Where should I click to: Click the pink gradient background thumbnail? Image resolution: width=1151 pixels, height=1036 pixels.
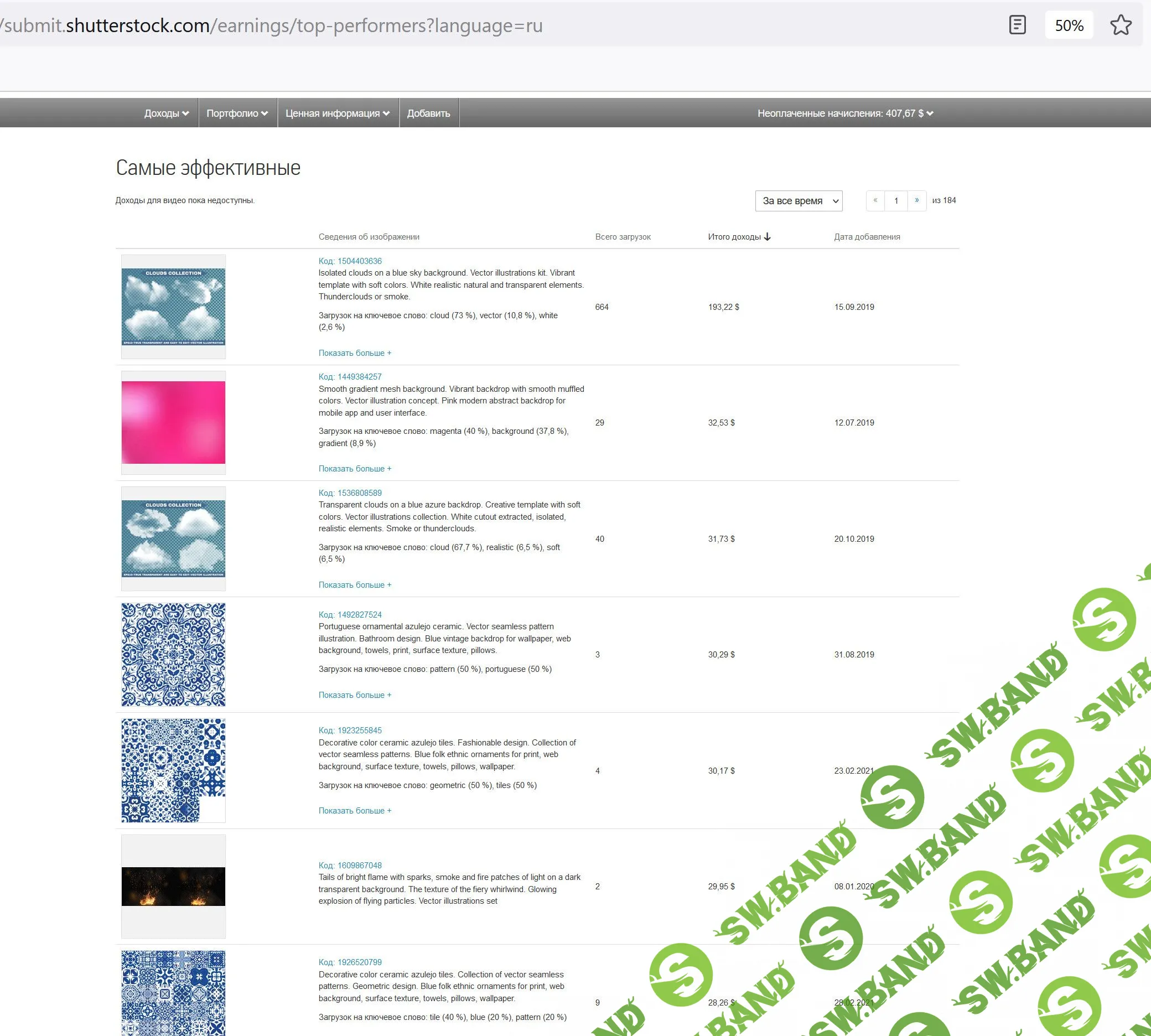173,422
